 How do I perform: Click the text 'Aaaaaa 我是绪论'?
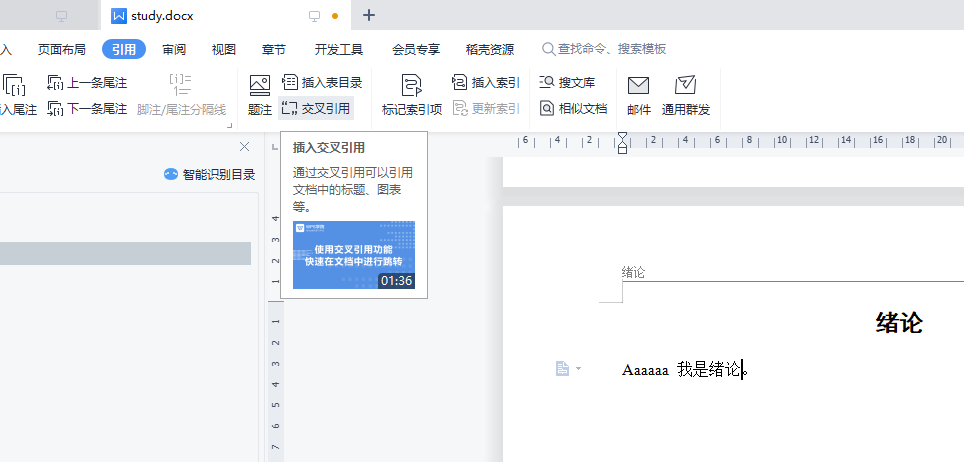pos(681,370)
